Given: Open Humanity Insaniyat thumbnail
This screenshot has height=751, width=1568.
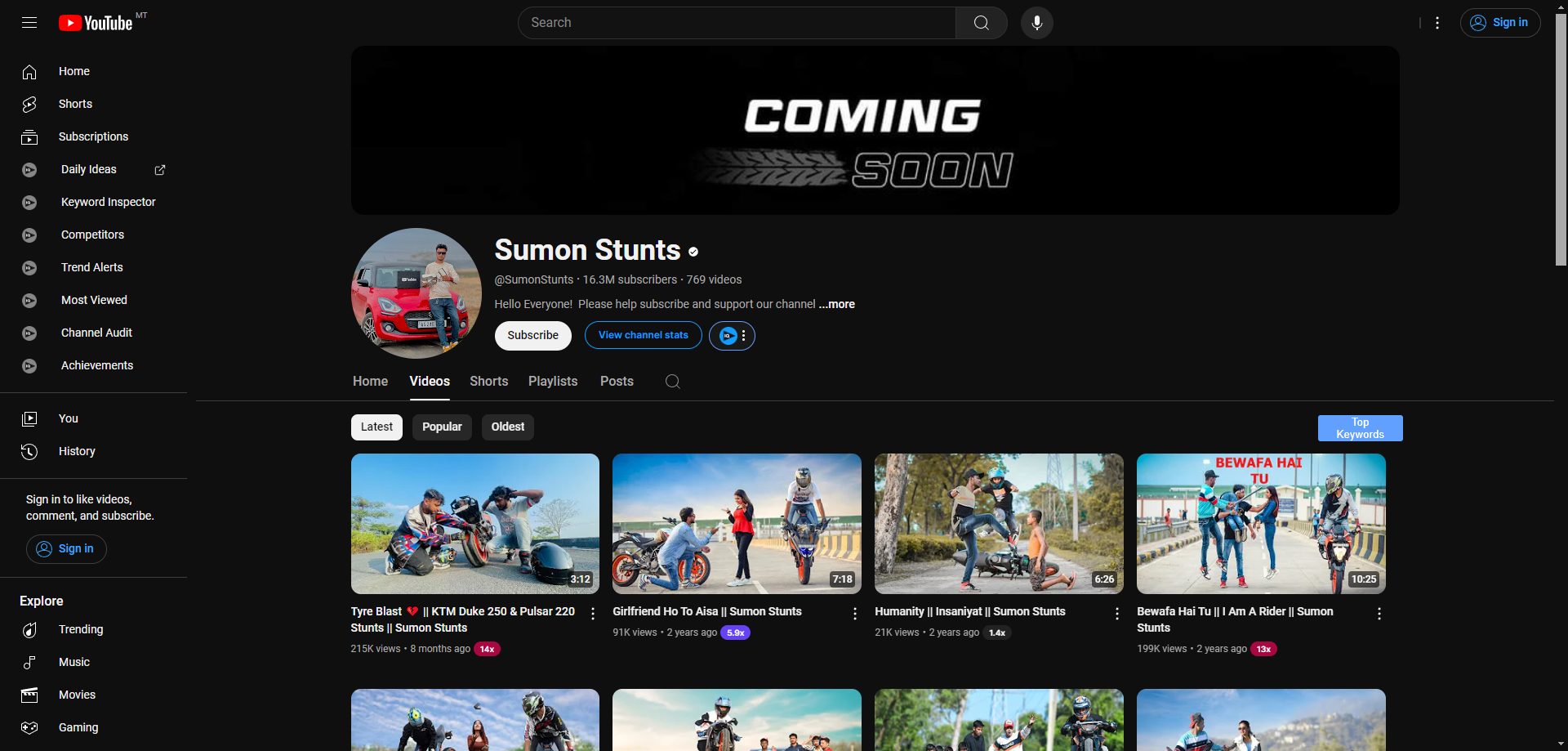Looking at the screenshot, I should pos(999,524).
